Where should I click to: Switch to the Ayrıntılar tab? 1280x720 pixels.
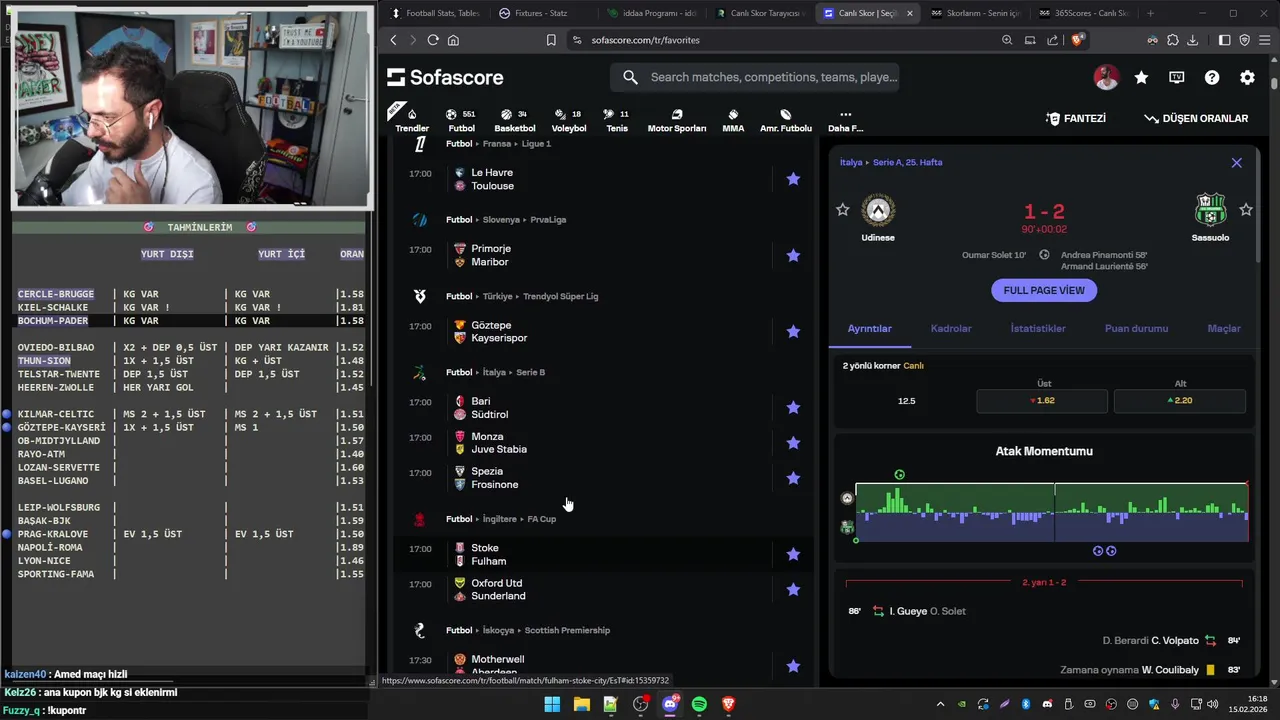[870, 328]
